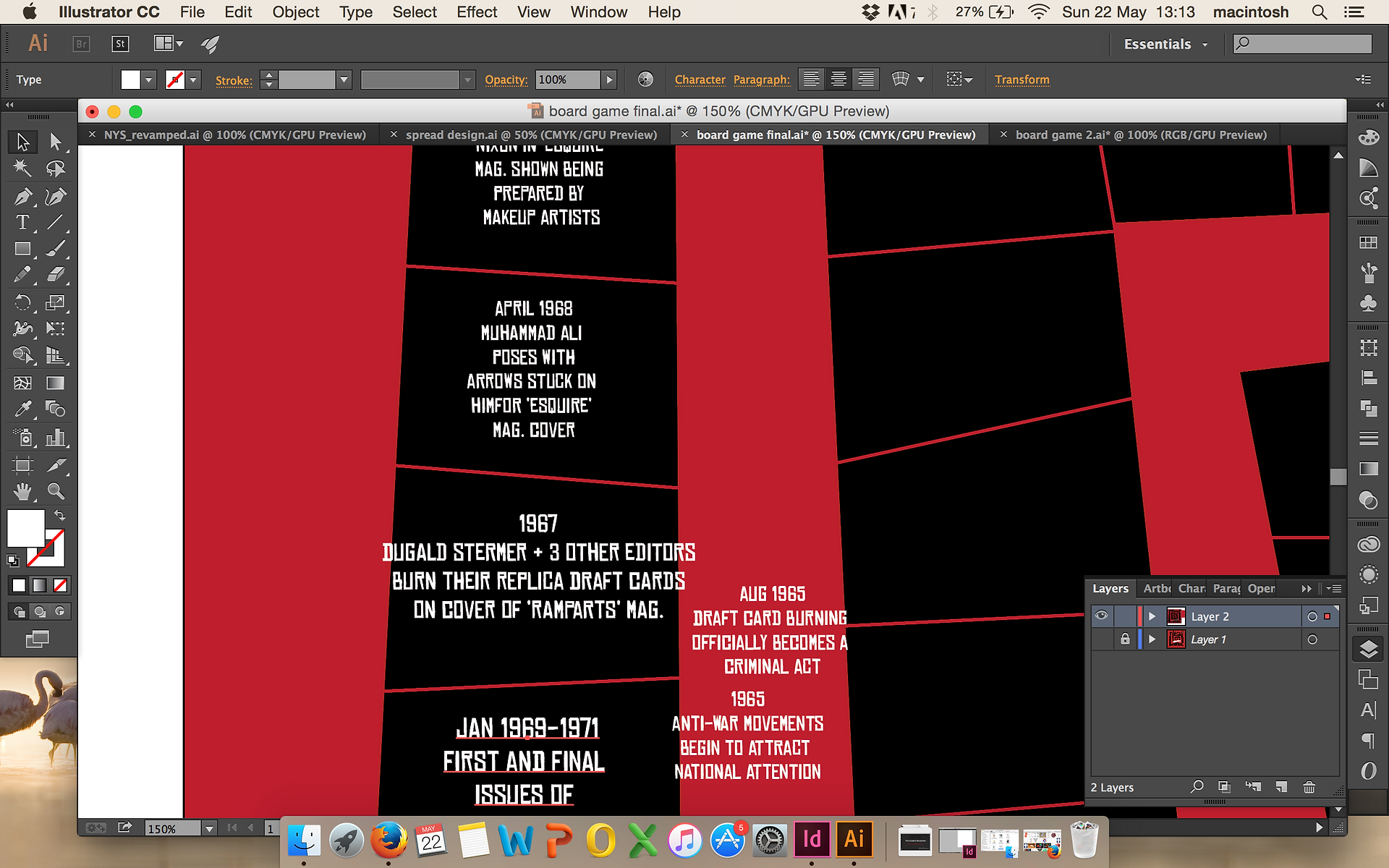
Task: Pick the Paintbrush tool
Action: tap(56, 249)
